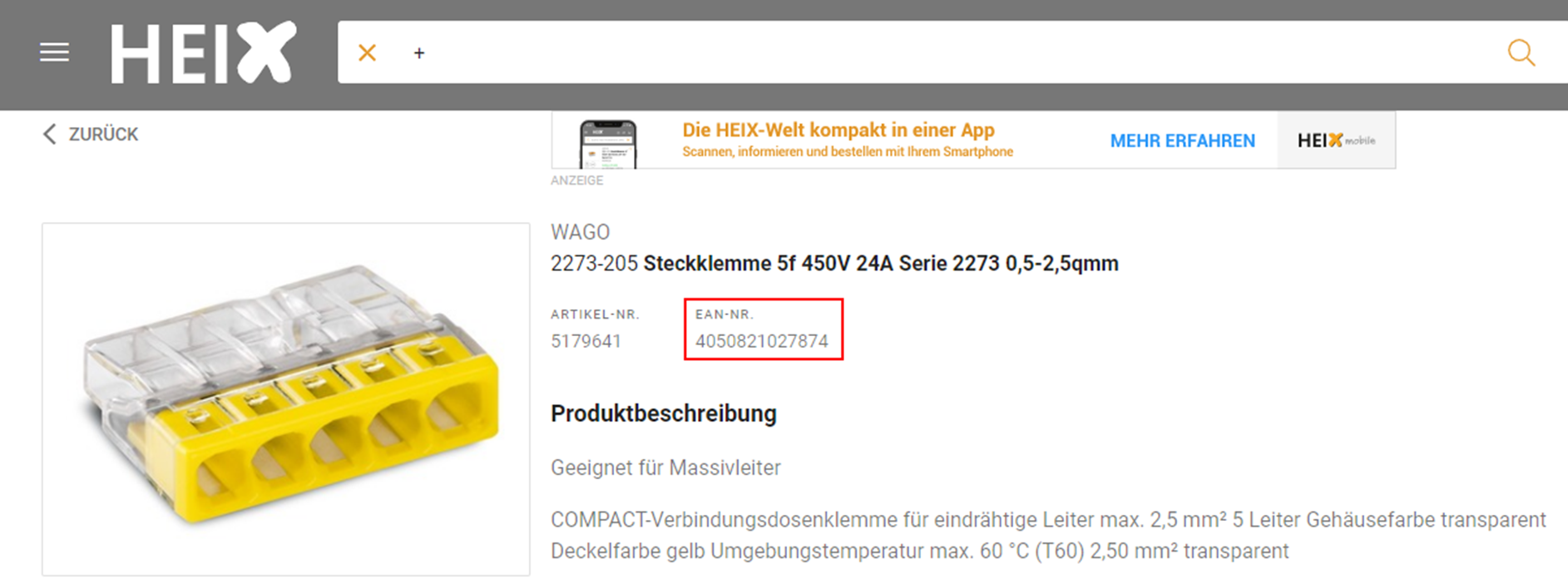Image resolution: width=1568 pixels, height=579 pixels.
Task: Click the HEIX mobile logo in banner
Action: tap(1336, 141)
